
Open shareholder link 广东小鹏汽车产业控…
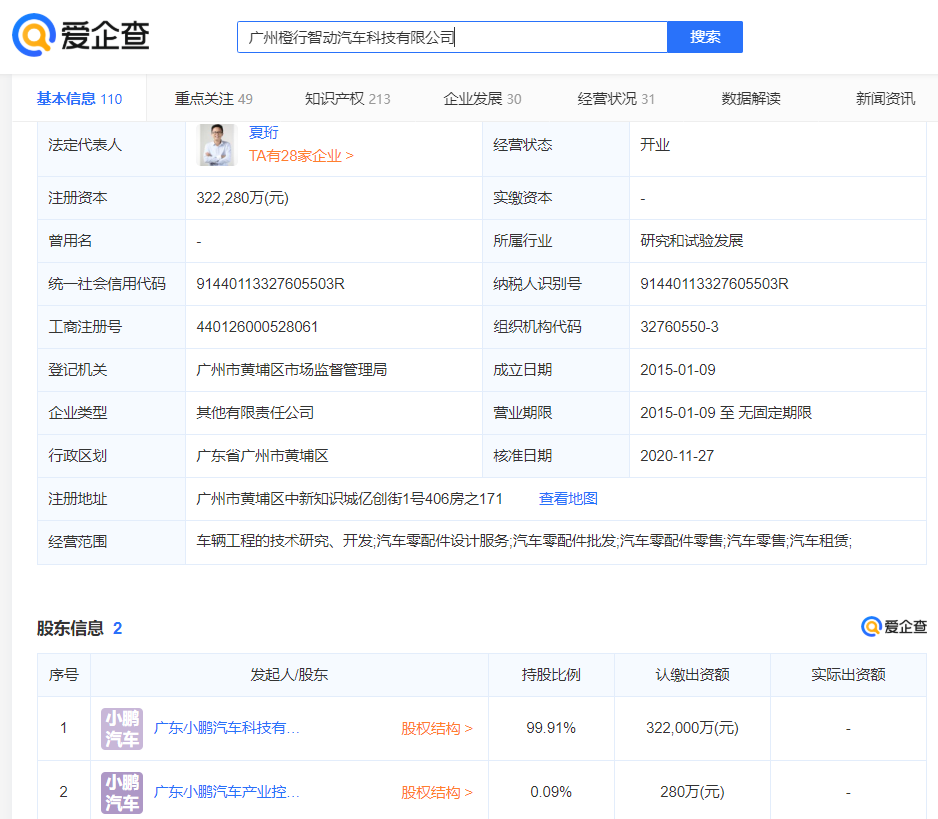tap(227, 792)
